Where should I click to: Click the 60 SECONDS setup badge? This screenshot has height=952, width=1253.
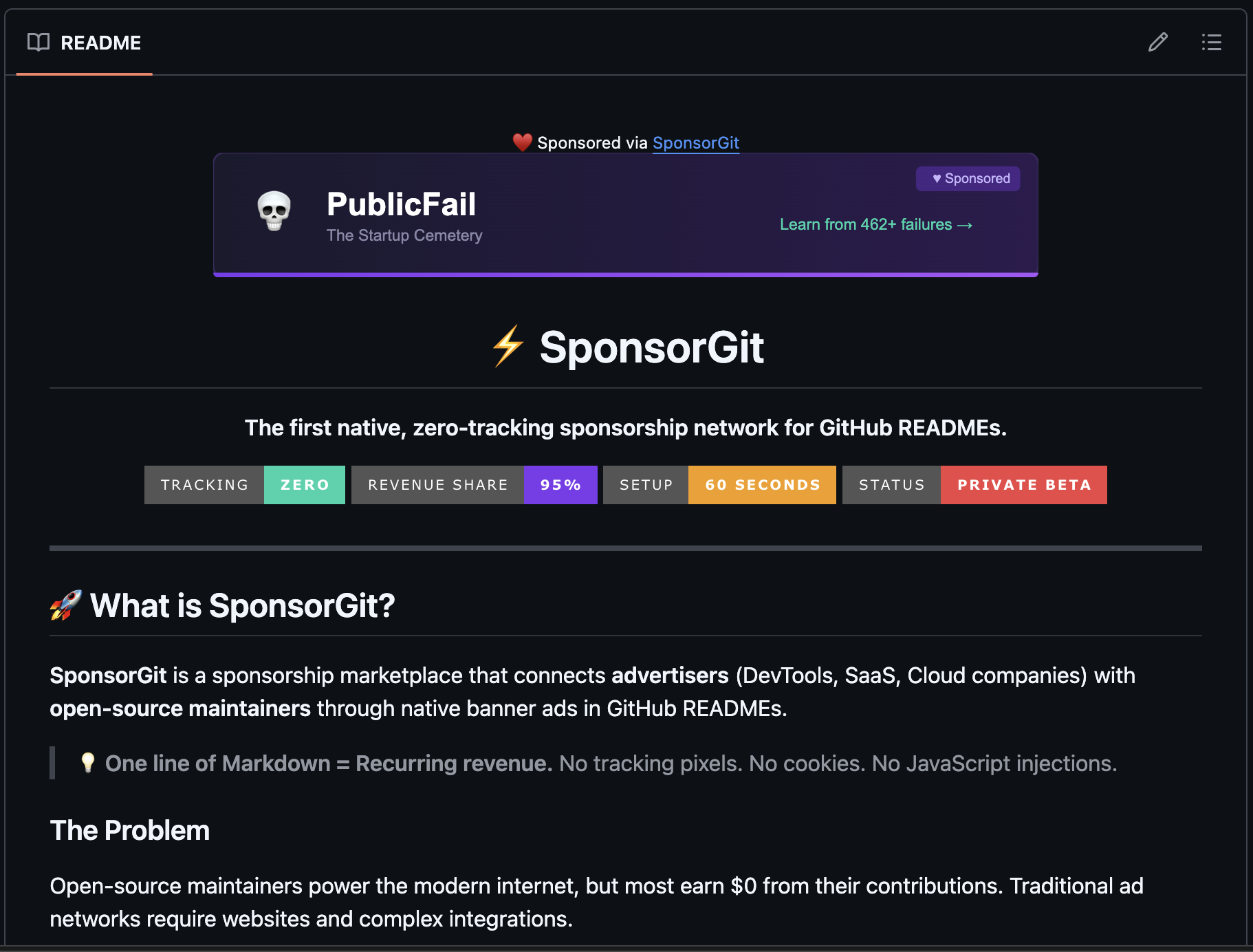tap(762, 485)
